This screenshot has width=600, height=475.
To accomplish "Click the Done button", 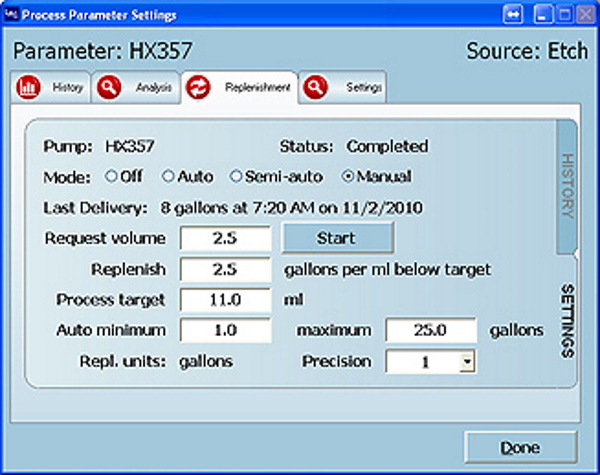I will point(520,447).
